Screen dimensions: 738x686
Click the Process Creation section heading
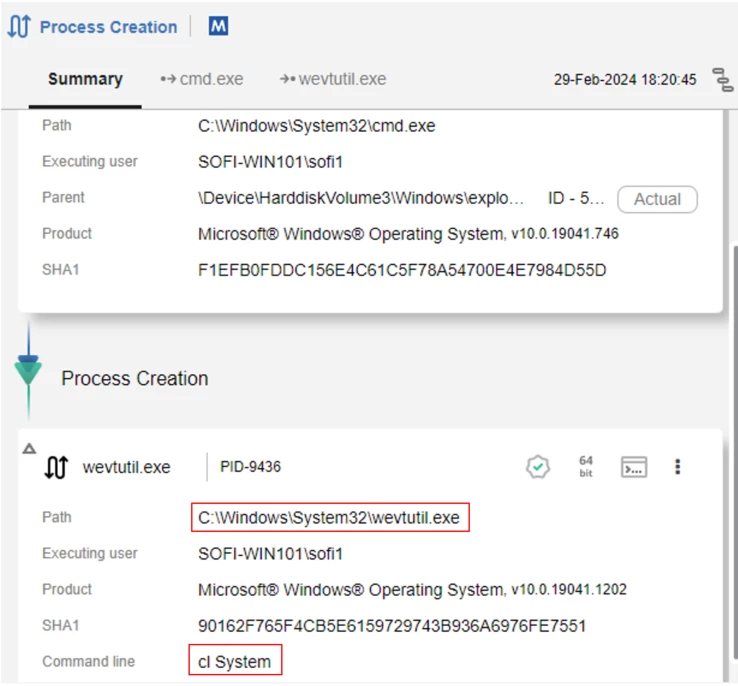pyautogui.click(x=135, y=378)
